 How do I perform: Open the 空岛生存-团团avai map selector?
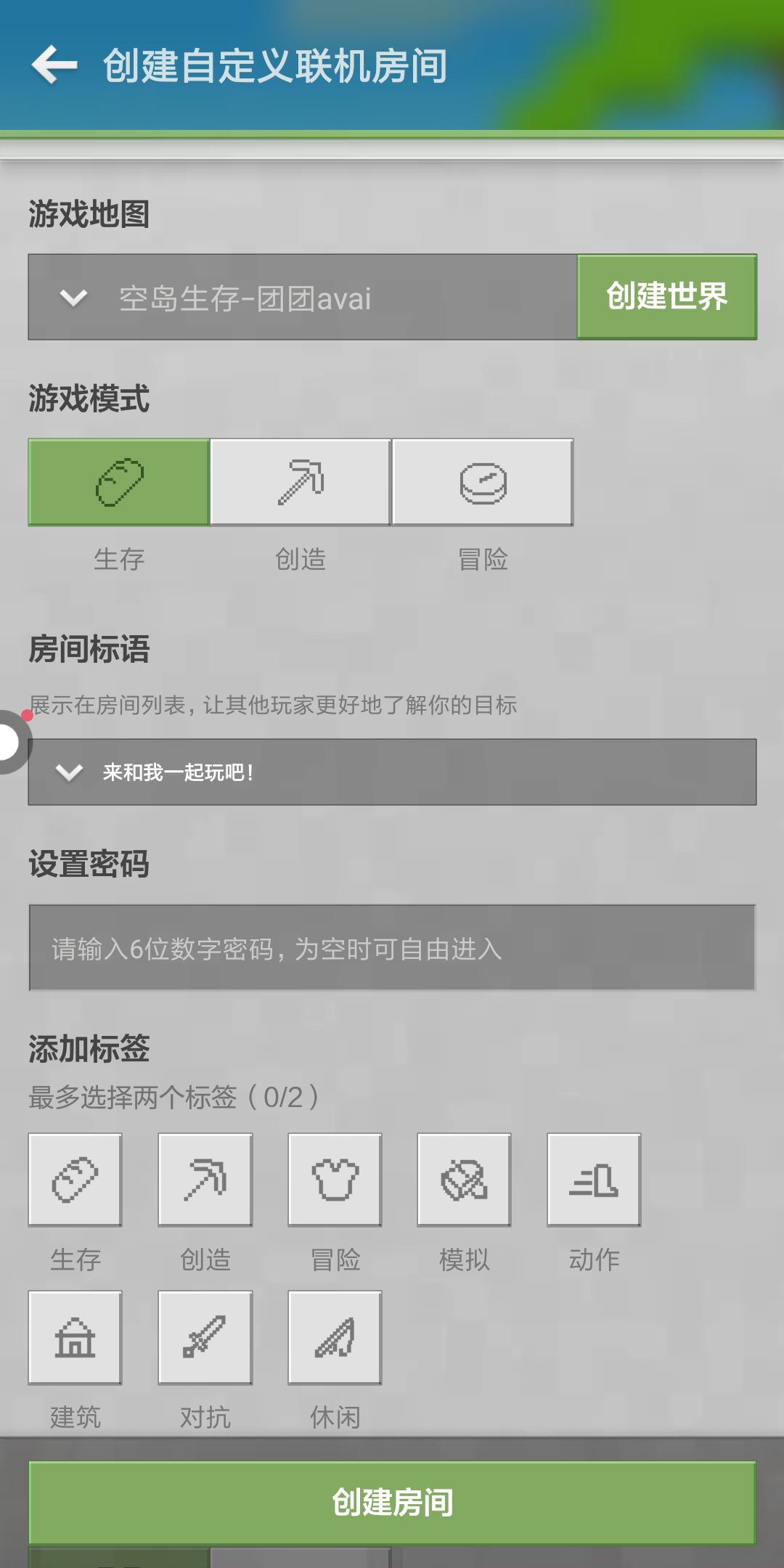click(303, 297)
